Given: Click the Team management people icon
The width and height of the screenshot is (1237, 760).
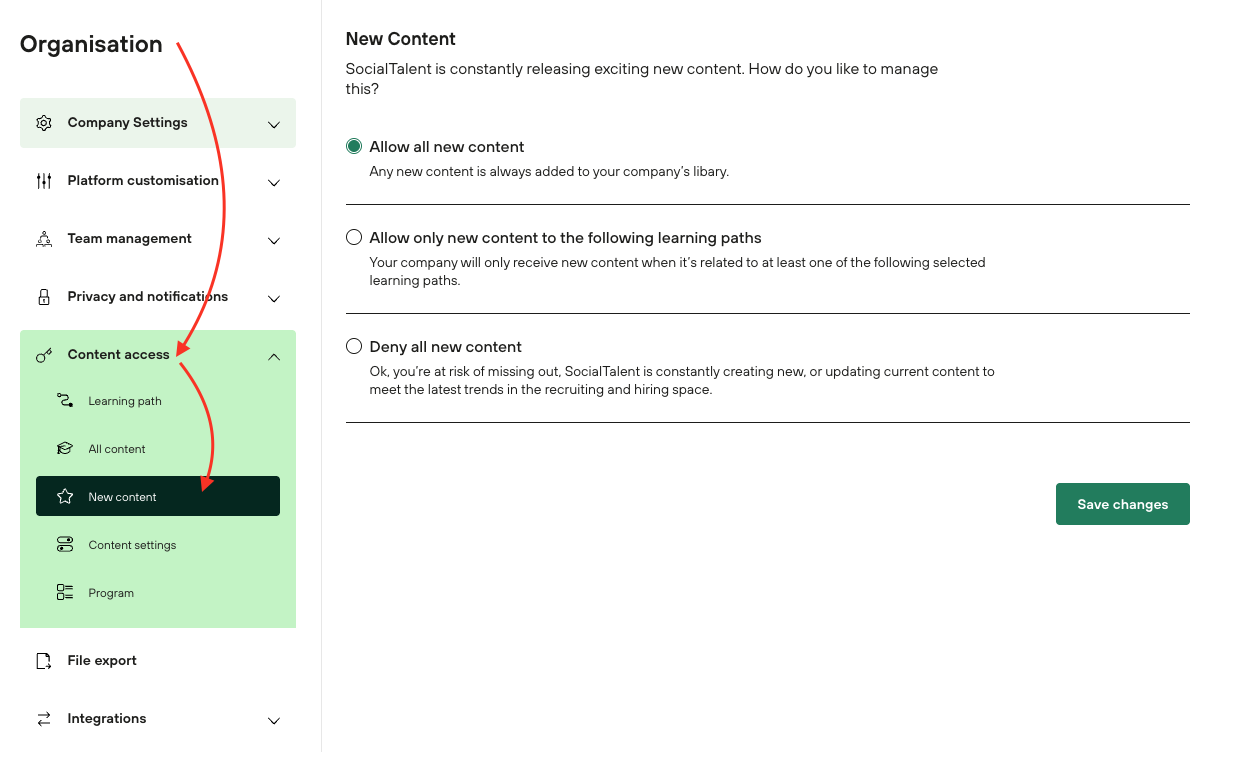Looking at the screenshot, I should point(44,239).
